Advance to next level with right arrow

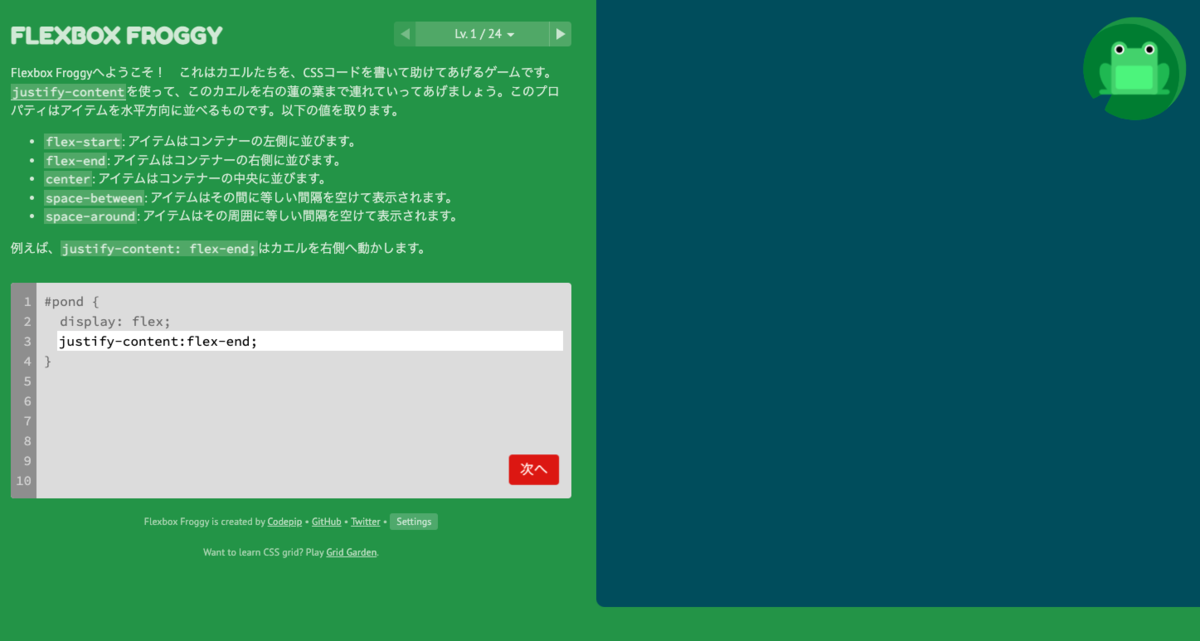561,34
